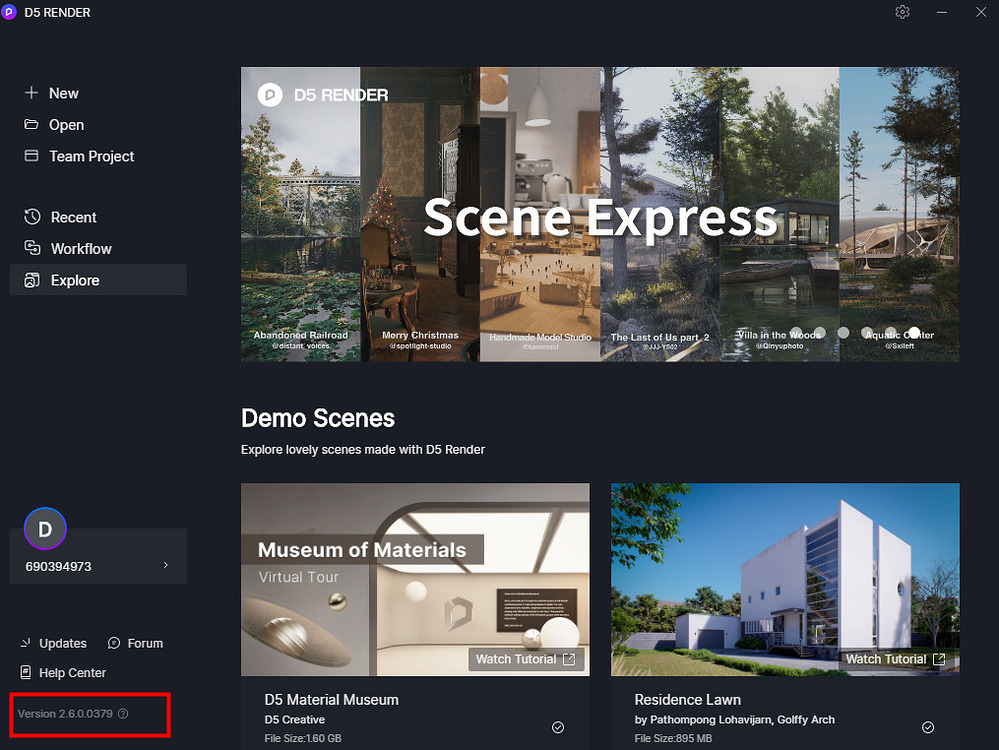Select the Explore sidebar item
The width and height of the screenshot is (999, 750).
98,280
